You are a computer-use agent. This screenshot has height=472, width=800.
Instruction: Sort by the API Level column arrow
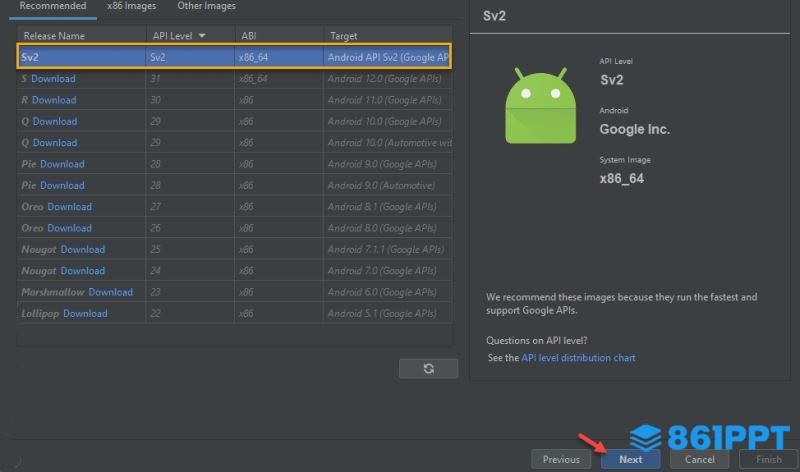pos(202,36)
